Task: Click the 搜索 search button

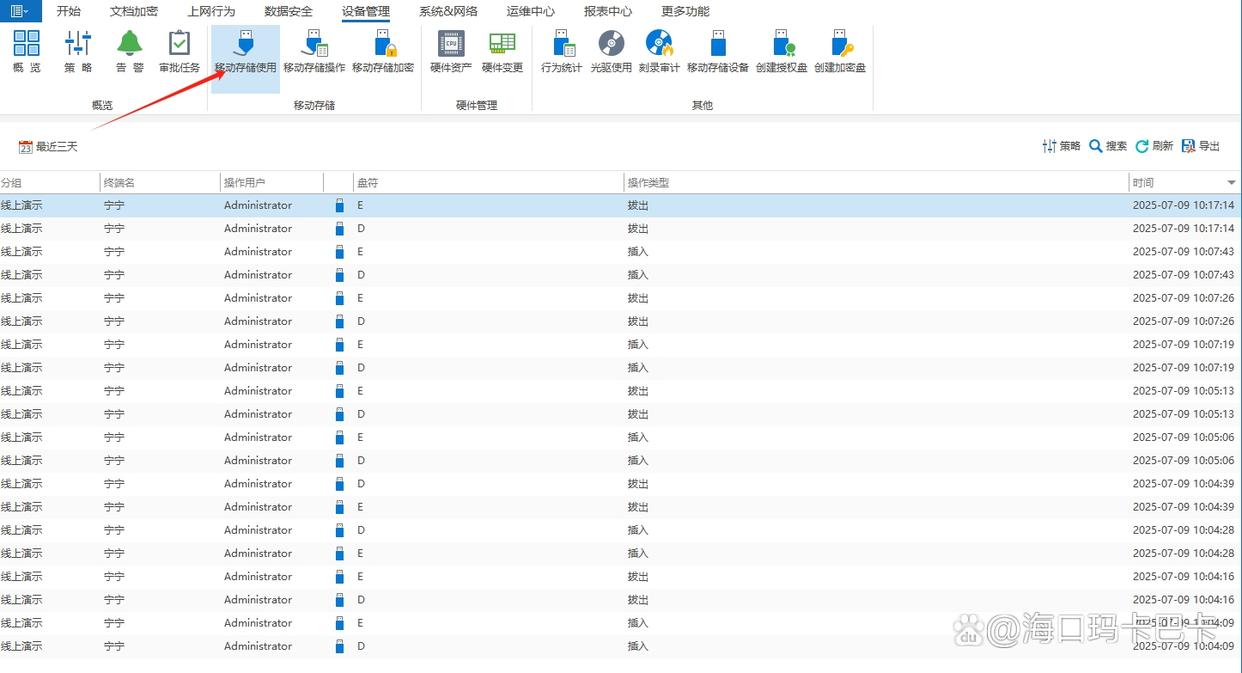Action: pos(1108,146)
